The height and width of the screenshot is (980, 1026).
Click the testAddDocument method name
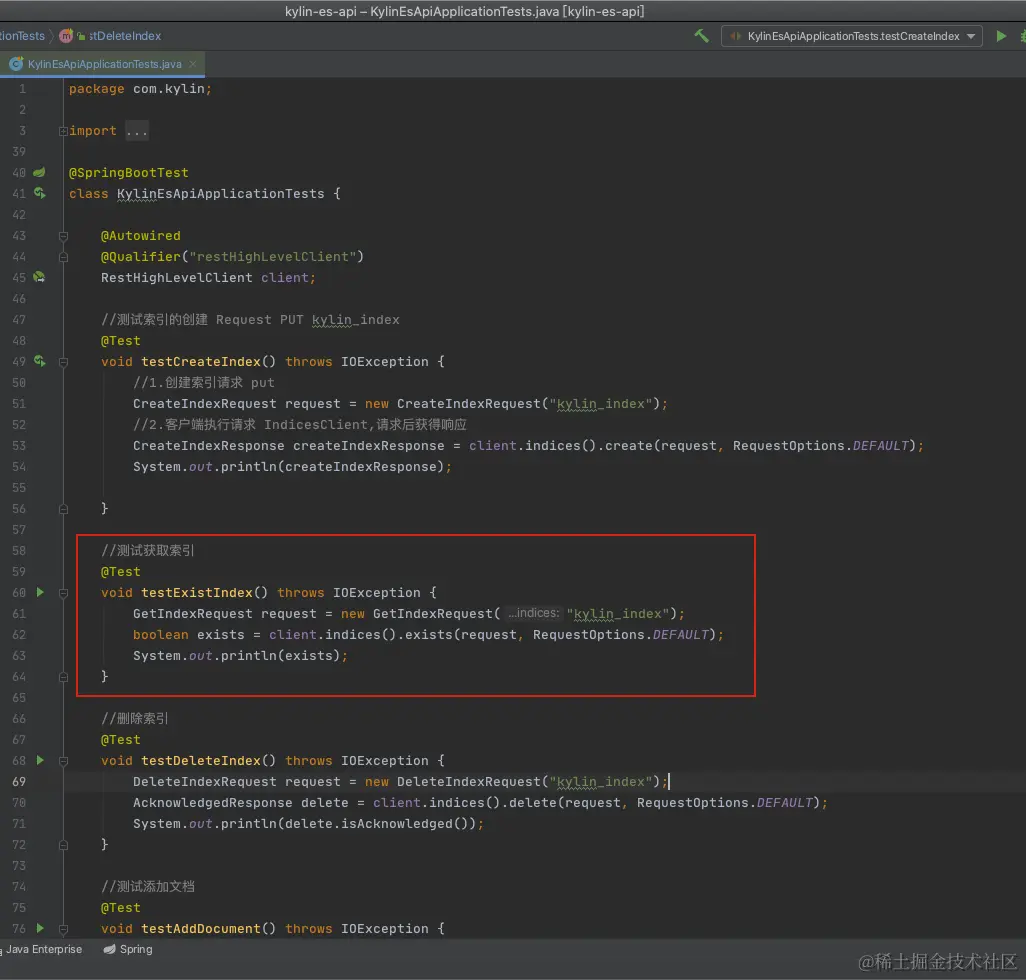(201, 928)
